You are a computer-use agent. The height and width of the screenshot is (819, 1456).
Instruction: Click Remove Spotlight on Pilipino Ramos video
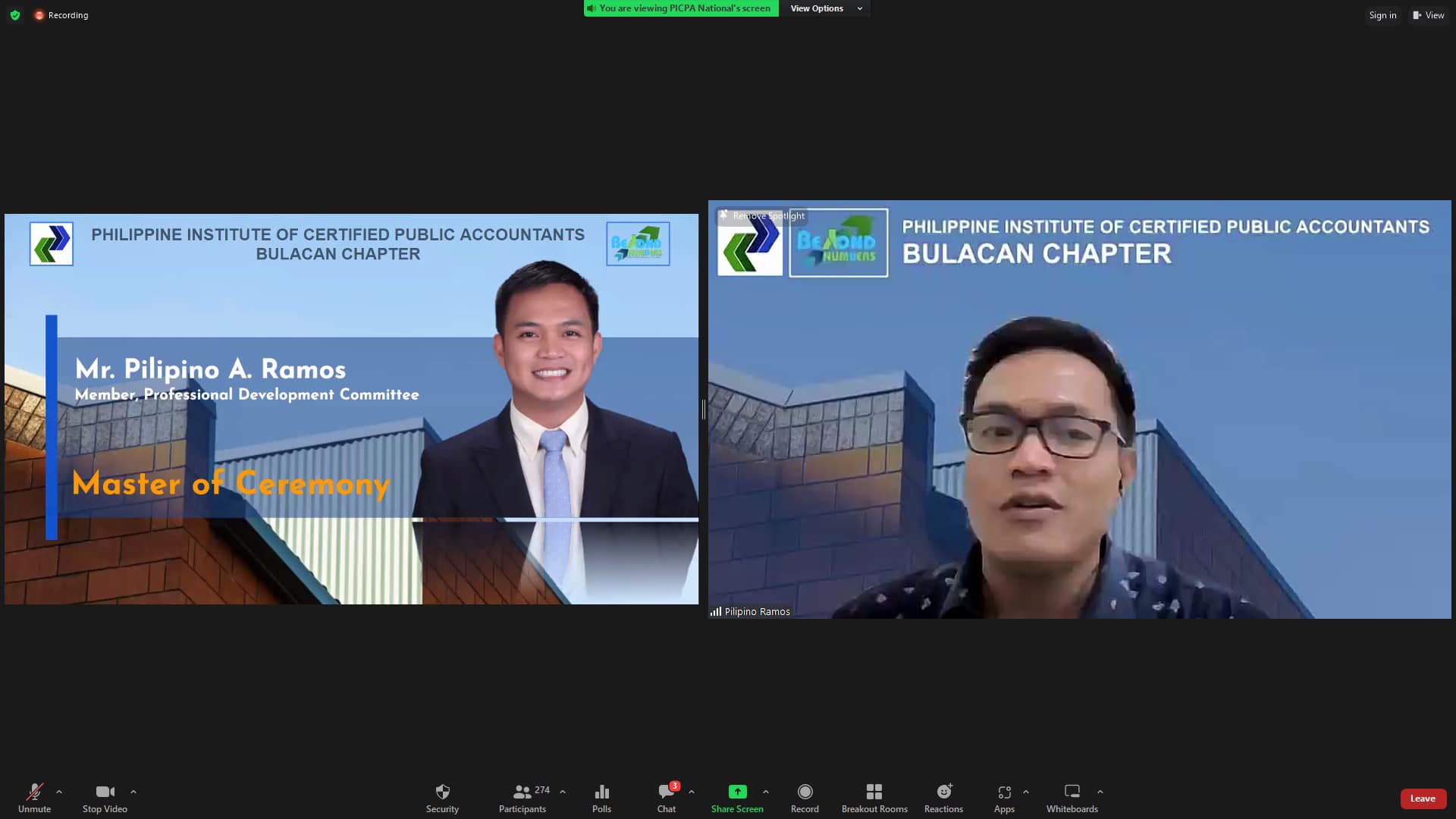point(762,216)
